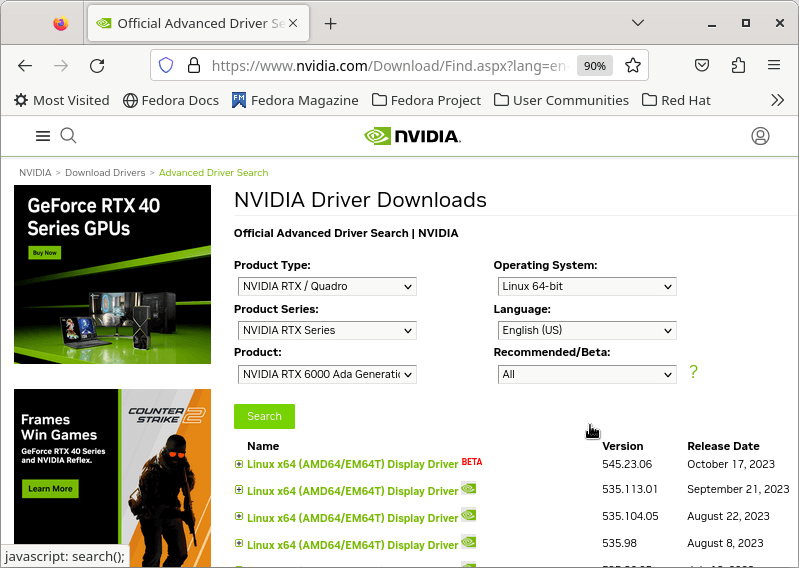Image resolution: width=799 pixels, height=568 pixels.
Task: Close the Official Advanced Driver Search tab
Action: 293,23
